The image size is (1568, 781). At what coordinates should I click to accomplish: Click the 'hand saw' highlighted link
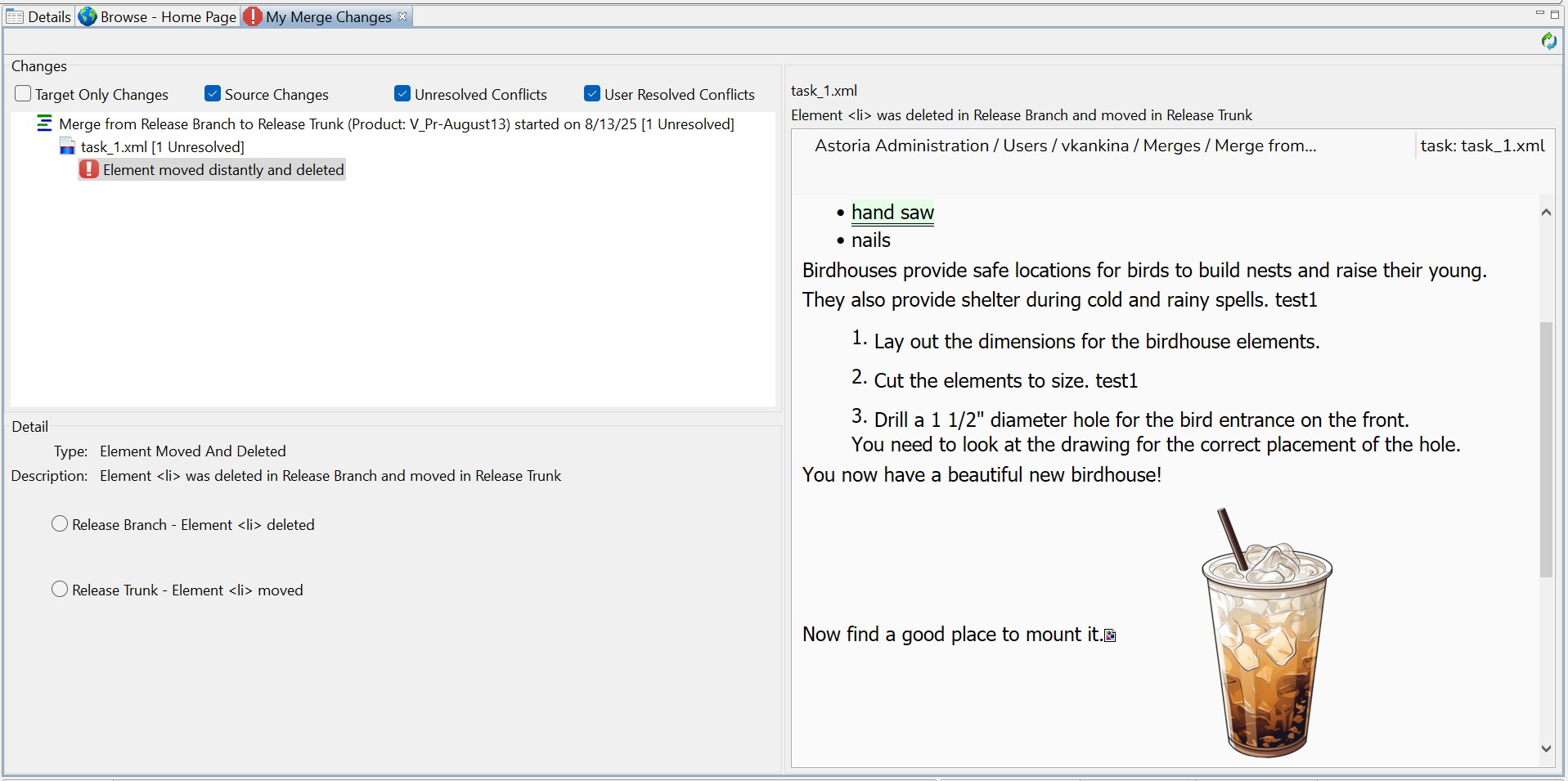coord(892,213)
